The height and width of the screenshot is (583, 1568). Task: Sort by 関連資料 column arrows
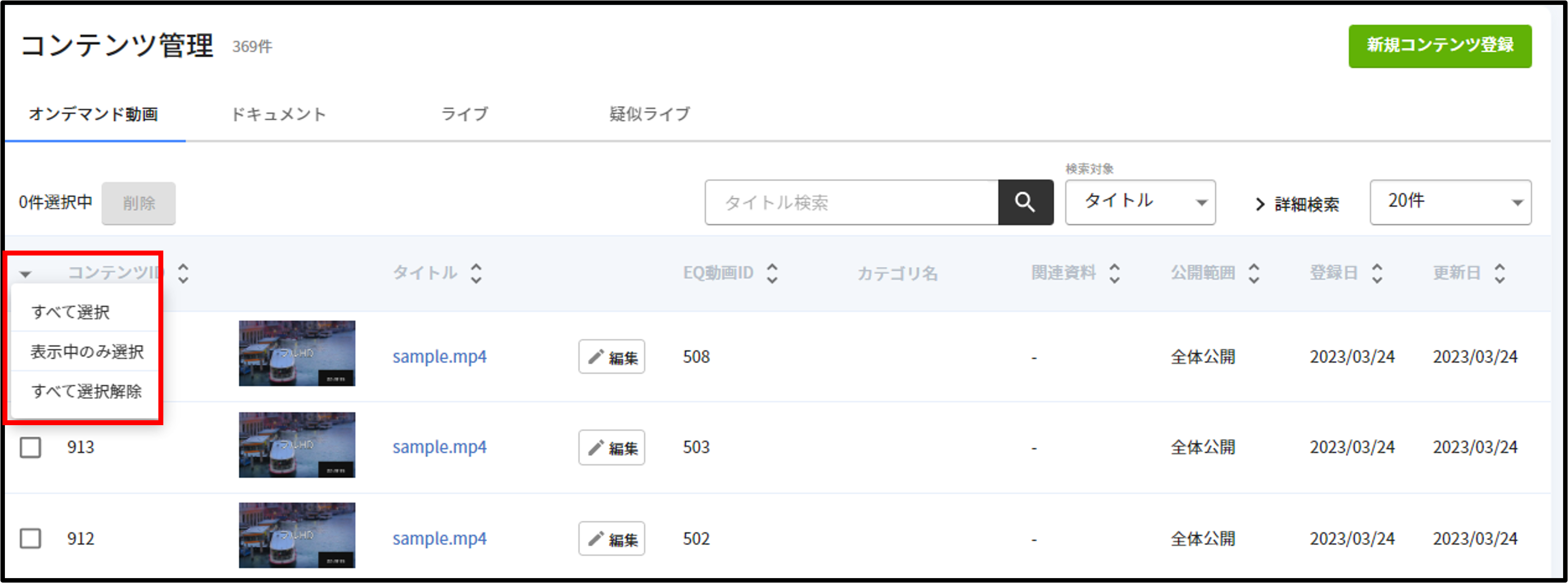[x=1114, y=273]
